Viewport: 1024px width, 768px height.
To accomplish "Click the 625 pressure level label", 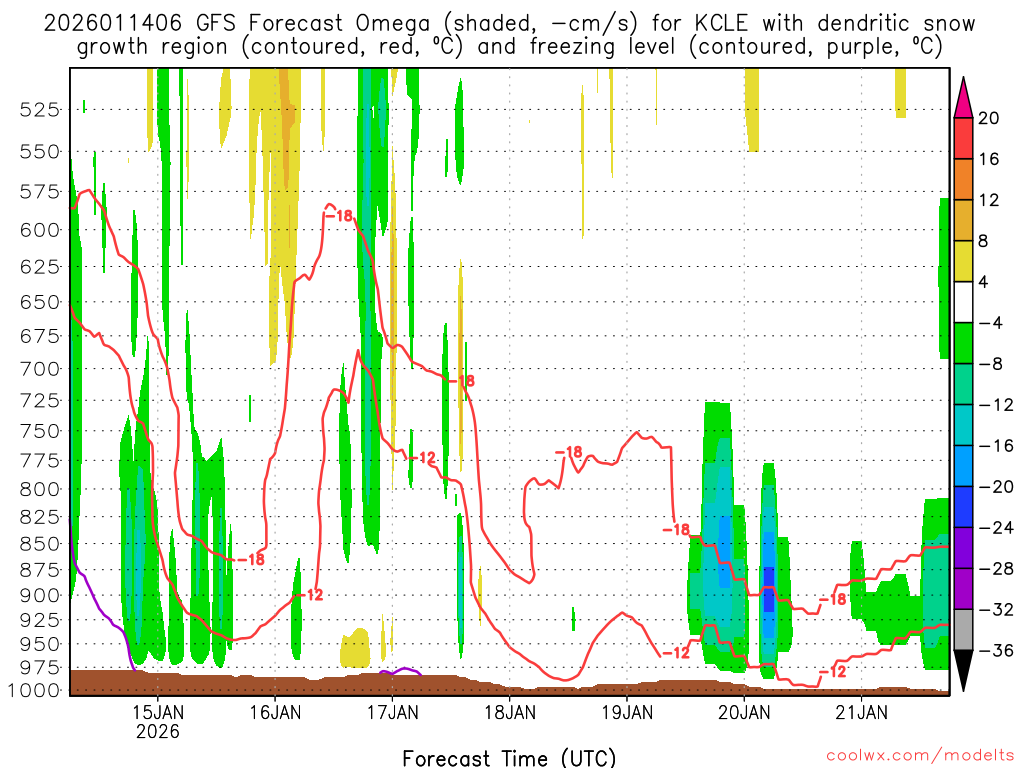I will [x=40, y=266].
